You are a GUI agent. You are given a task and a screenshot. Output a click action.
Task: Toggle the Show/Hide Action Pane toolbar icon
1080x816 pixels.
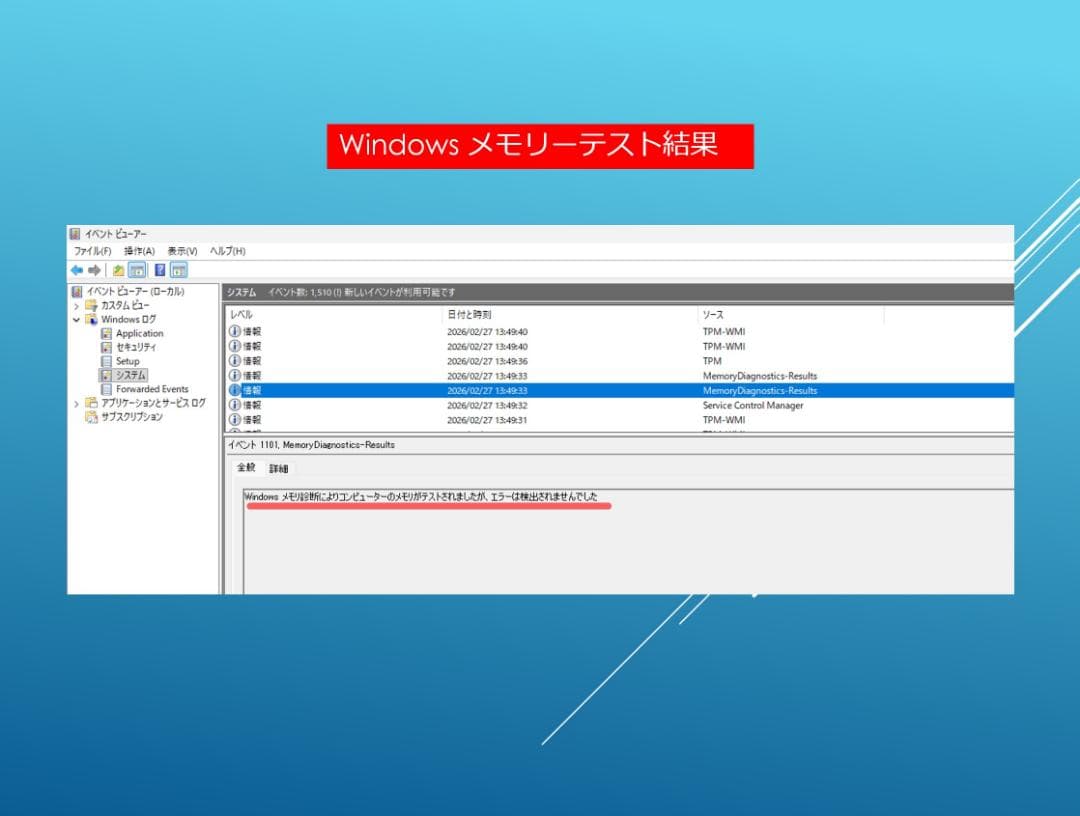(x=179, y=271)
